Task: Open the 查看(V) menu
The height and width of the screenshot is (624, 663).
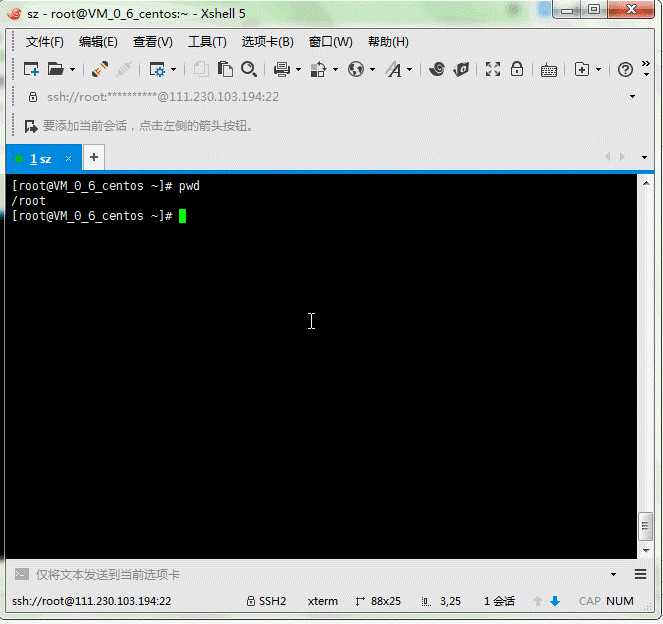Action: (x=153, y=42)
